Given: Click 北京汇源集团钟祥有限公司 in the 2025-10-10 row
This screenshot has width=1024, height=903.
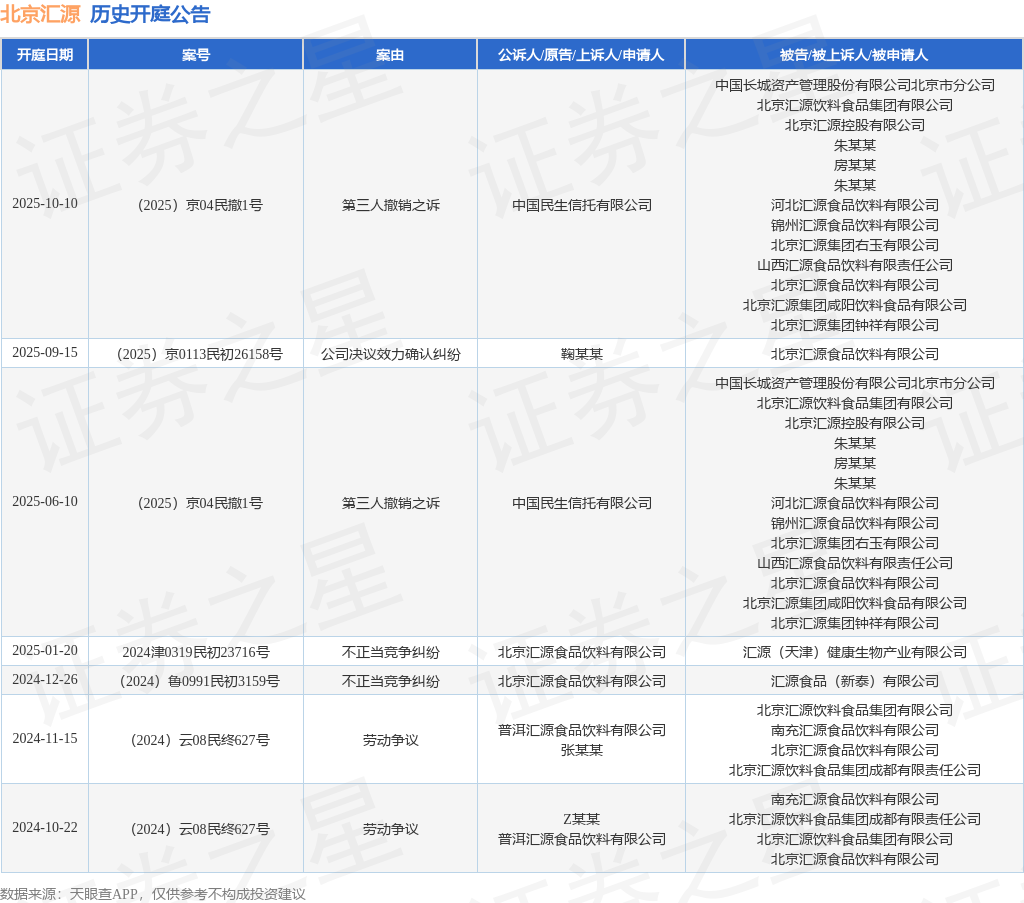Looking at the screenshot, I should coord(855,325).
